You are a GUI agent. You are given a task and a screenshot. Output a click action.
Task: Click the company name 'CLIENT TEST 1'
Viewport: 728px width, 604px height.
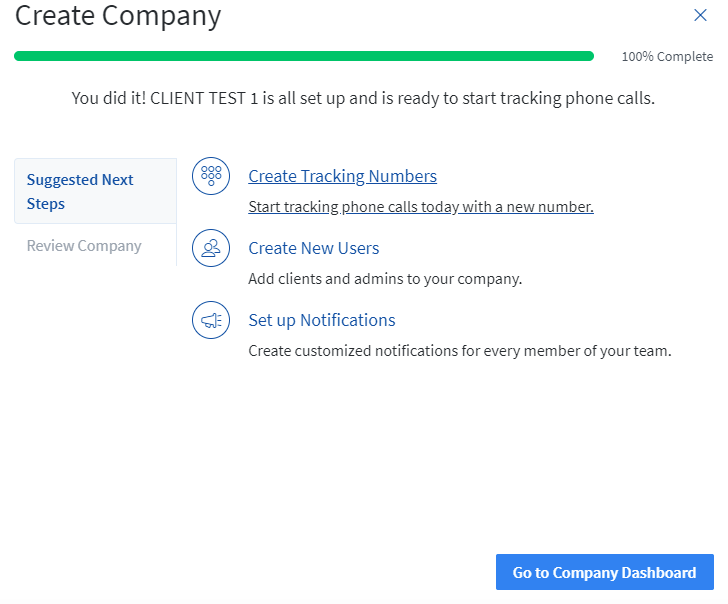pyautogui.click(x=203, y=99)
